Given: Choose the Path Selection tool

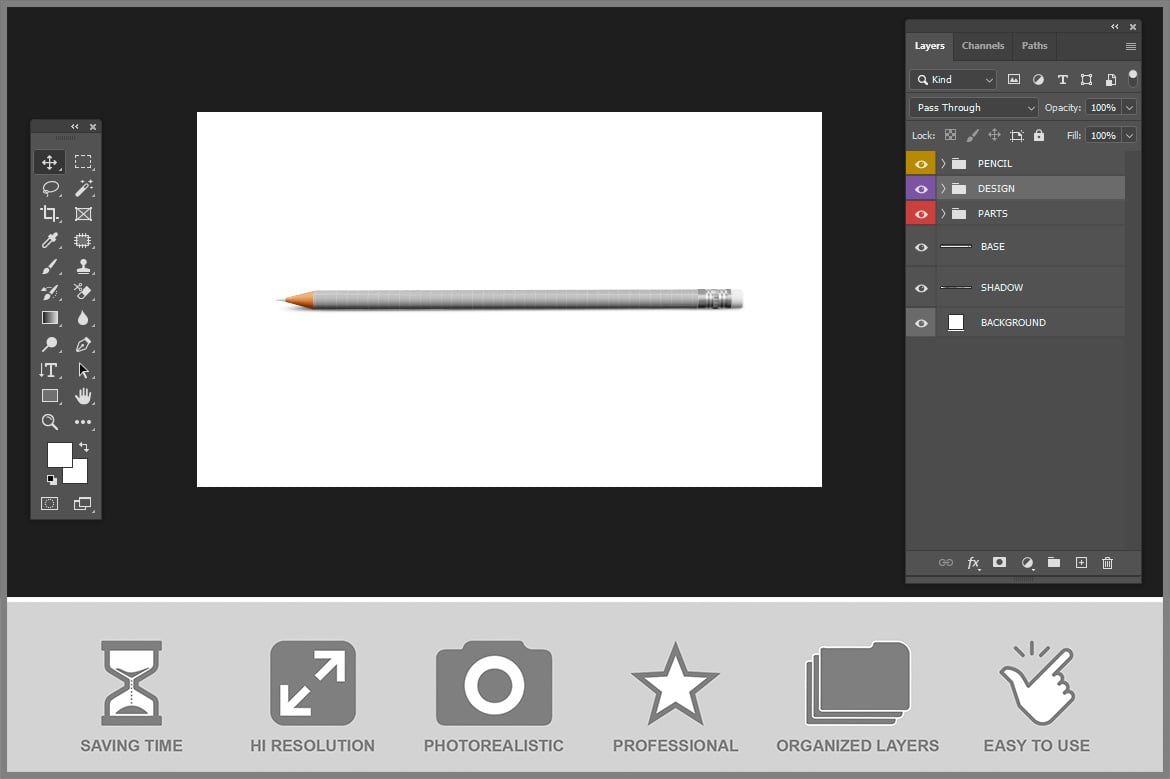Looking at the screenshot, I should pyautogui.click(x=83, y=370).
